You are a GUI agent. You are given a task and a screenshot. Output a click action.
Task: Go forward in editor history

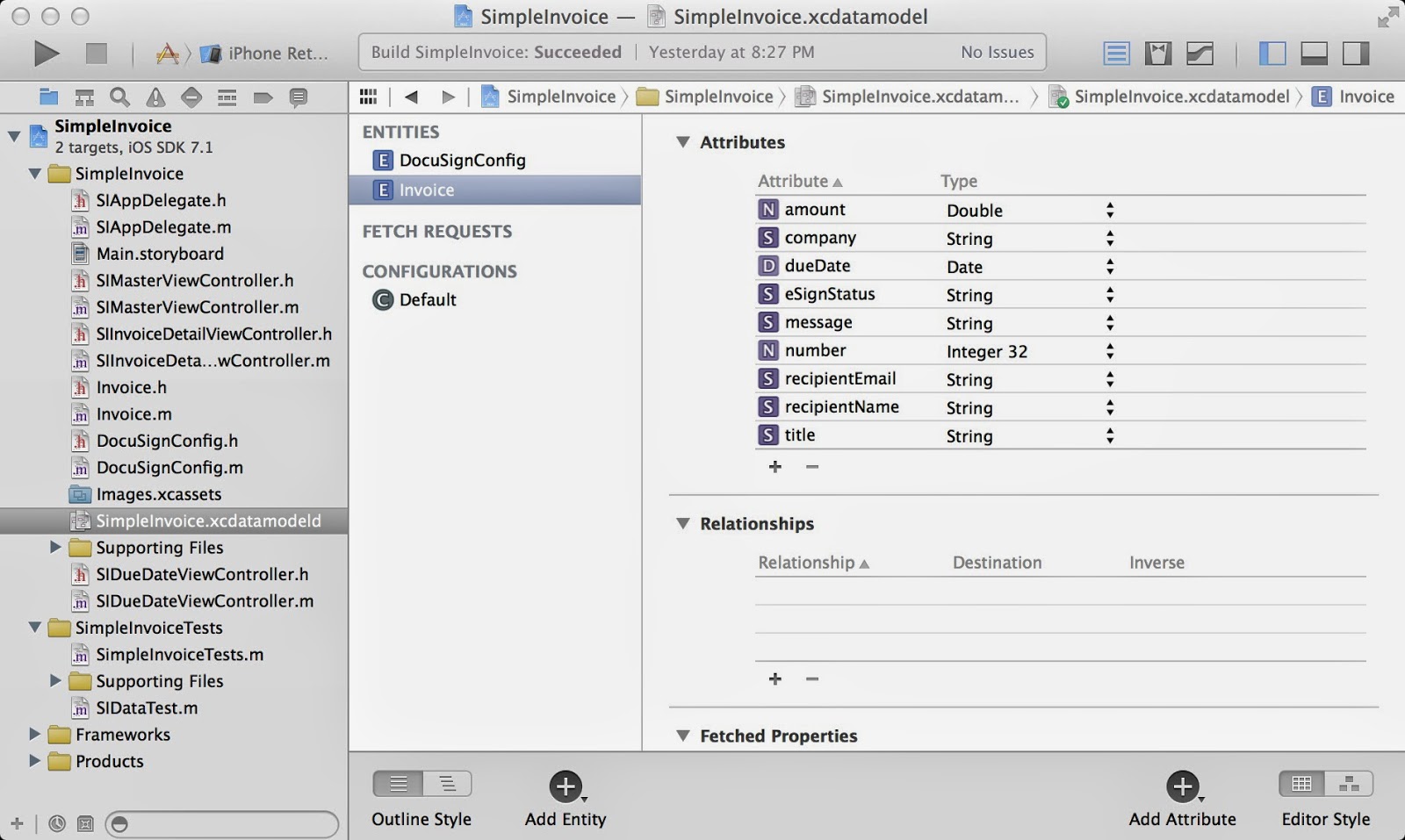pos(448,97)
